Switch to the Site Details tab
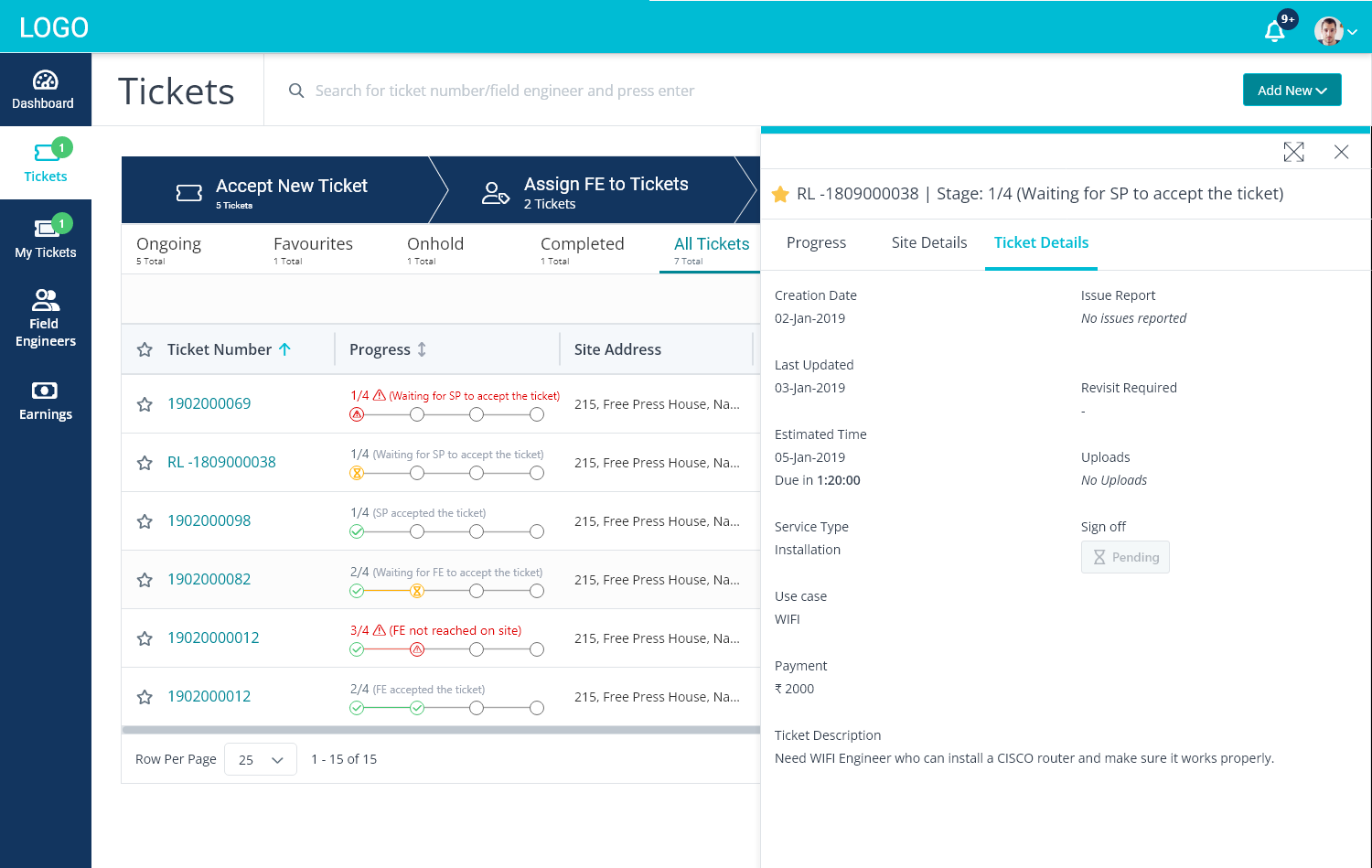Viewport: 1372px width, 868px height. (928, 242)
